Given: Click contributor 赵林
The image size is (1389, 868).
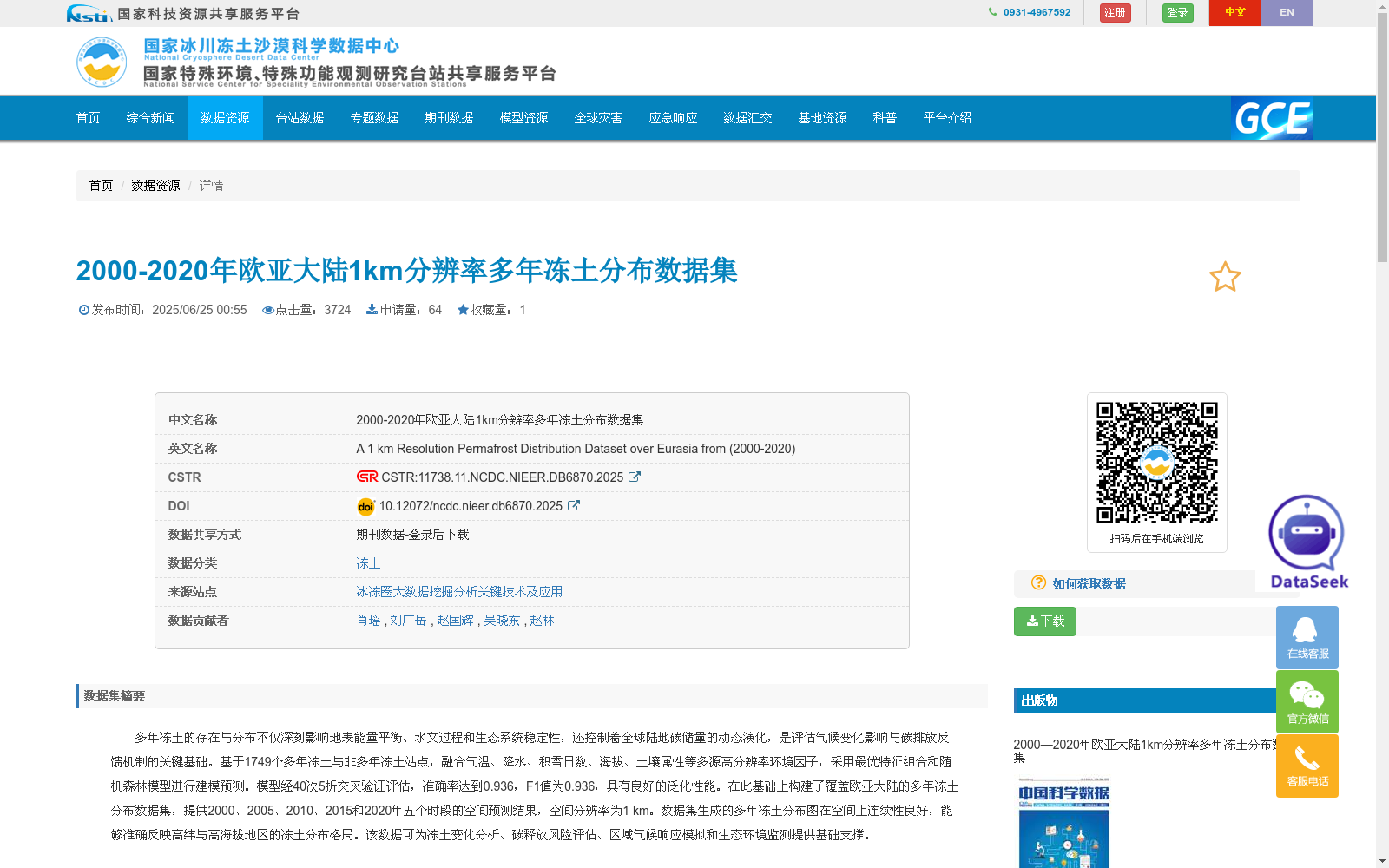Looking at the screenshot, I should click(x=542, y=621).
